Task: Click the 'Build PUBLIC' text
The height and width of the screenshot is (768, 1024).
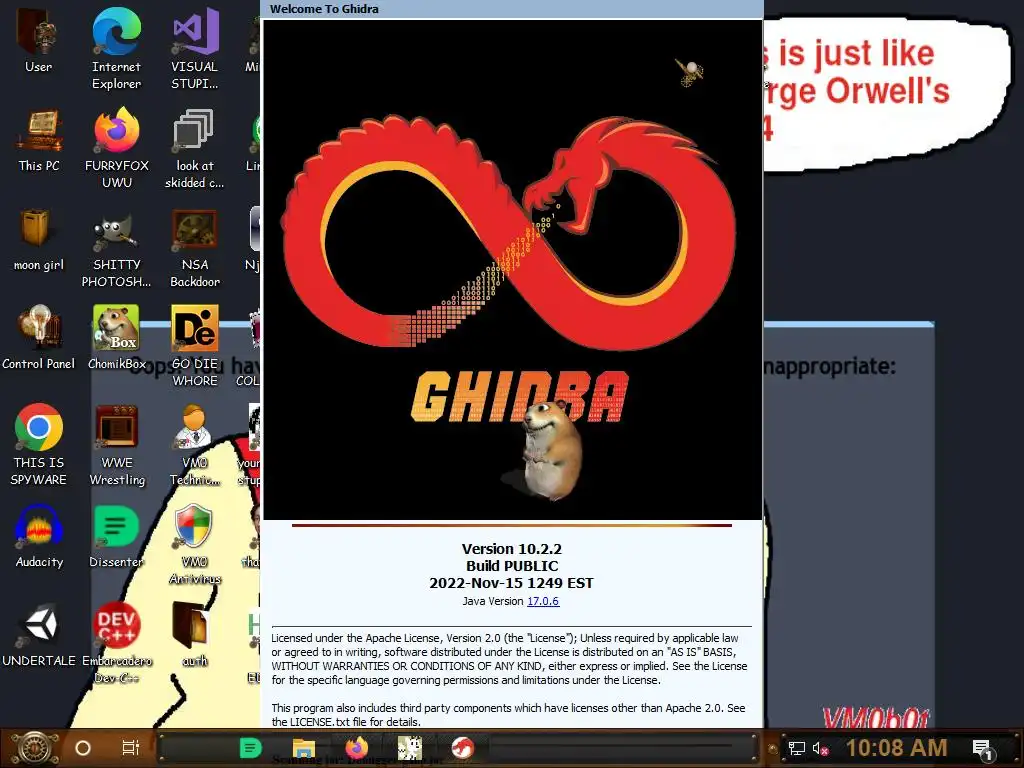Action: 512,566
